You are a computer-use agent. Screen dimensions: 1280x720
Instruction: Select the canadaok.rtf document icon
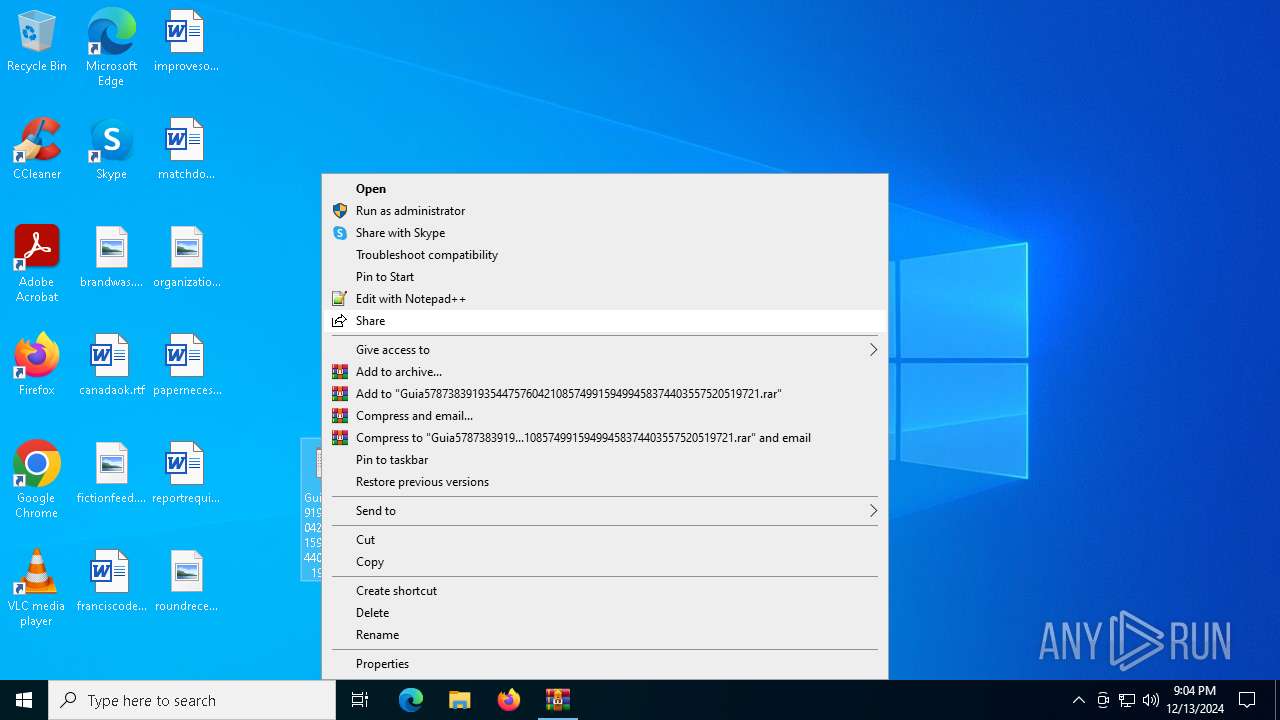pos(111,366)
